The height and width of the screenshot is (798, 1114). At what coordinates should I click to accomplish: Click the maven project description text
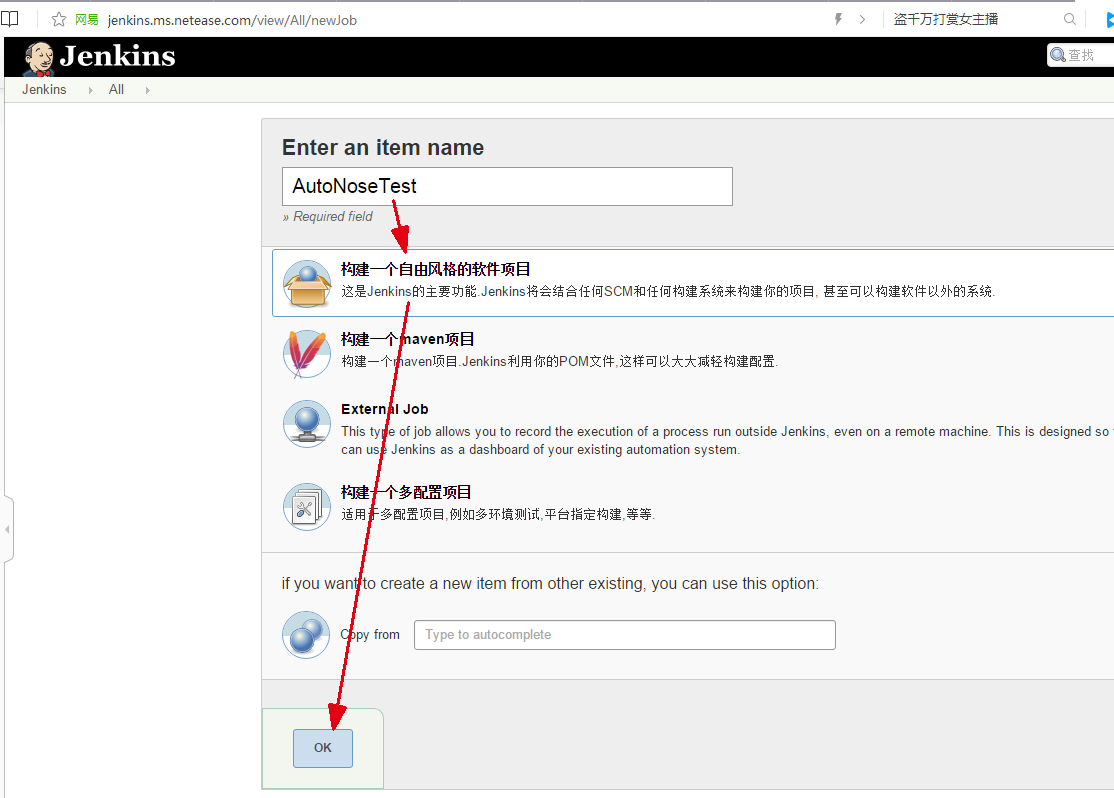559,361
